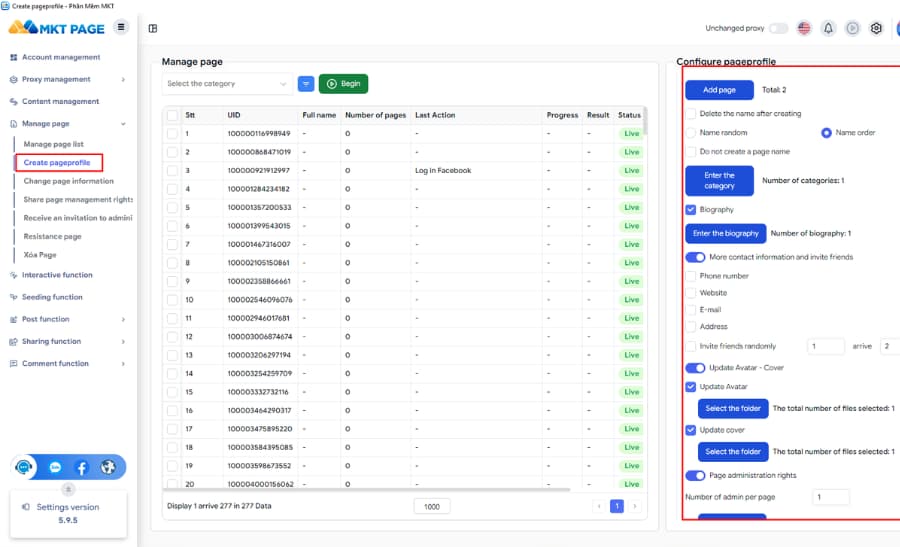Check the Address checkbox
Image resolution: width=900 pixels, height=547 pixels.
[x=691, y=327]
